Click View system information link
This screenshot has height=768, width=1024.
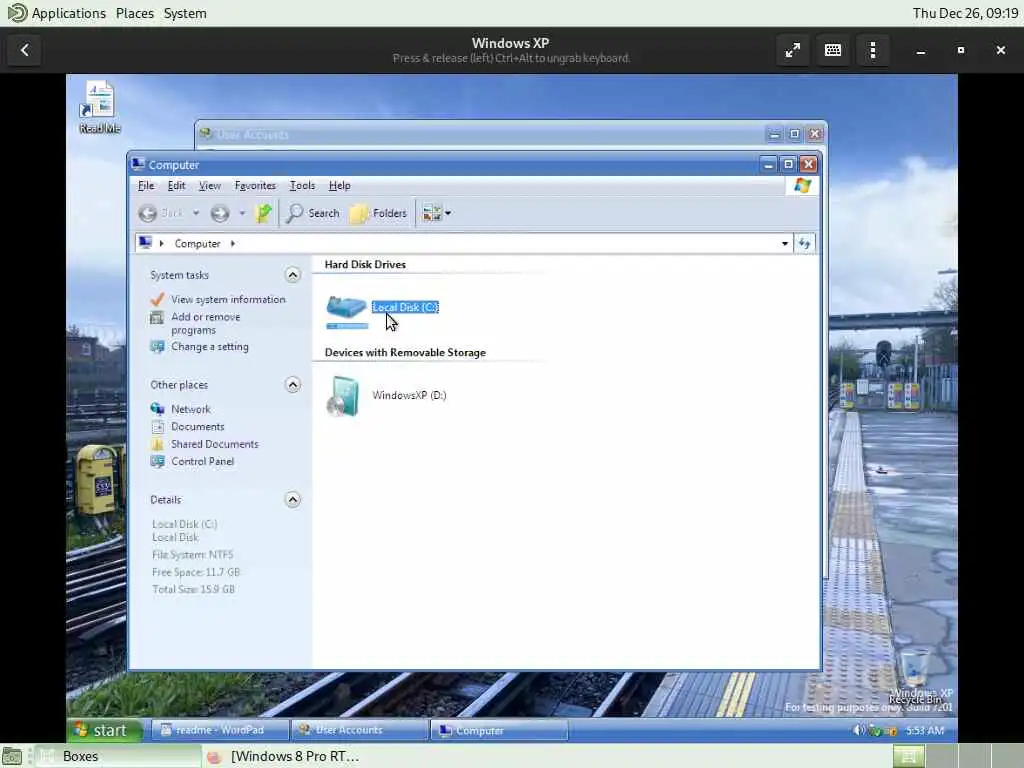[x=228, y=299]
